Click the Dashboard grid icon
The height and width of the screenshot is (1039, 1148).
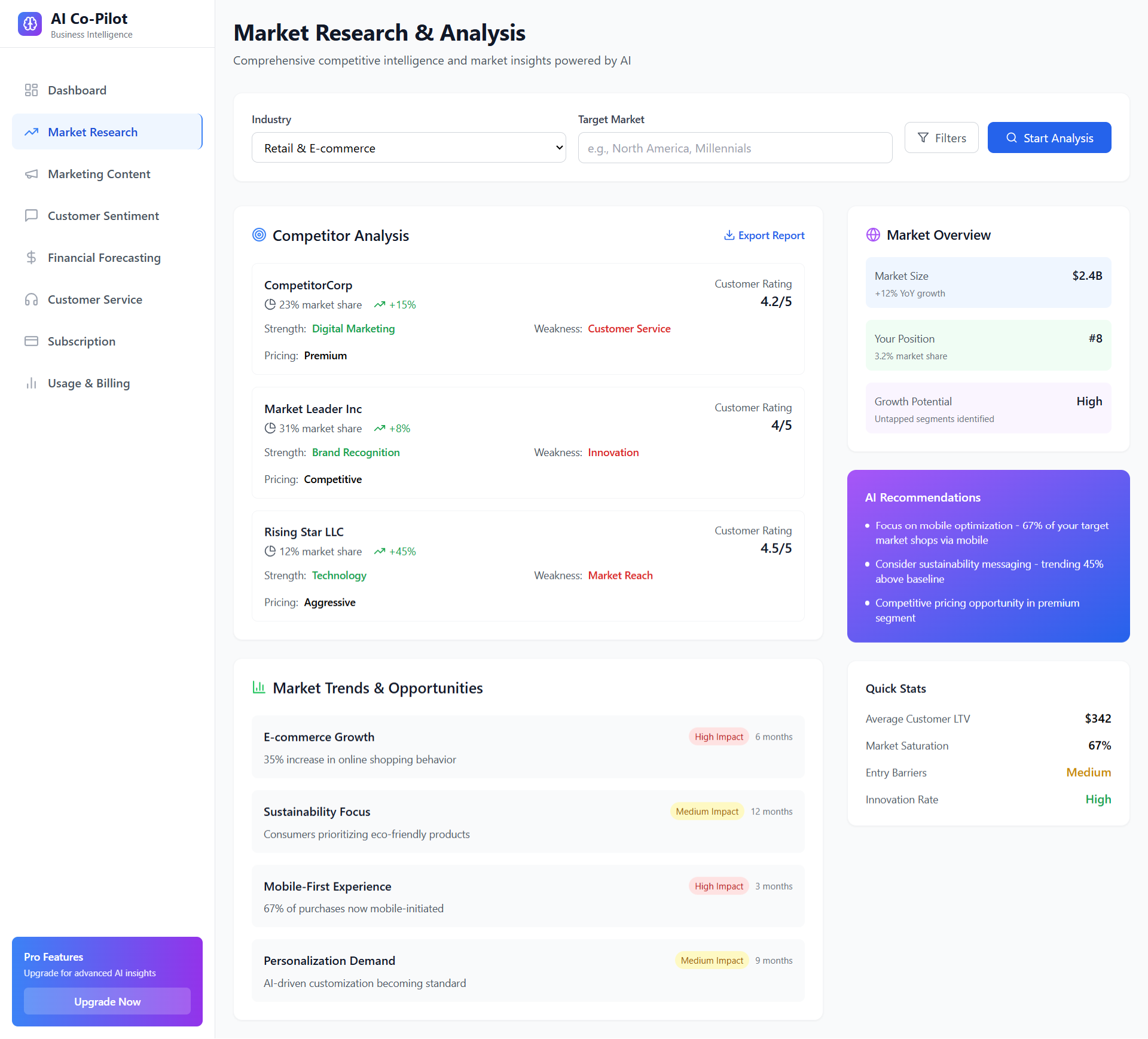(31, 90)
